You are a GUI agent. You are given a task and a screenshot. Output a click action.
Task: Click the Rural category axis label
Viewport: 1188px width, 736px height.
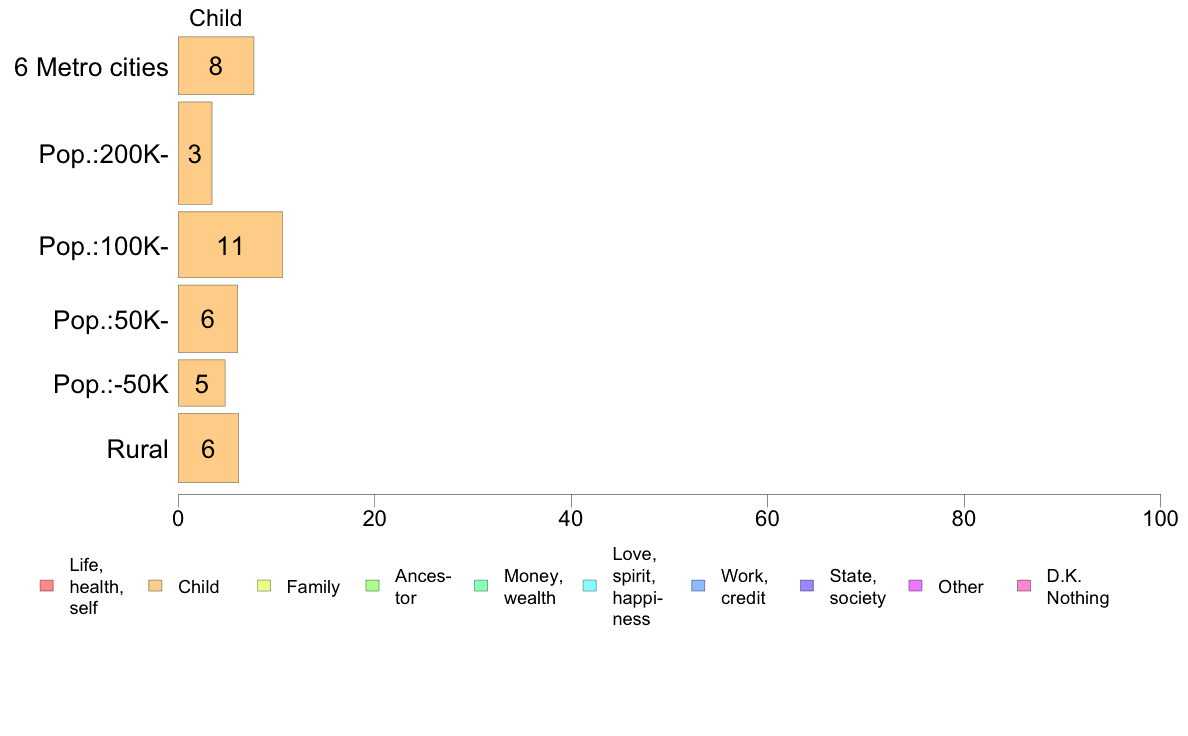coord(137,449)
